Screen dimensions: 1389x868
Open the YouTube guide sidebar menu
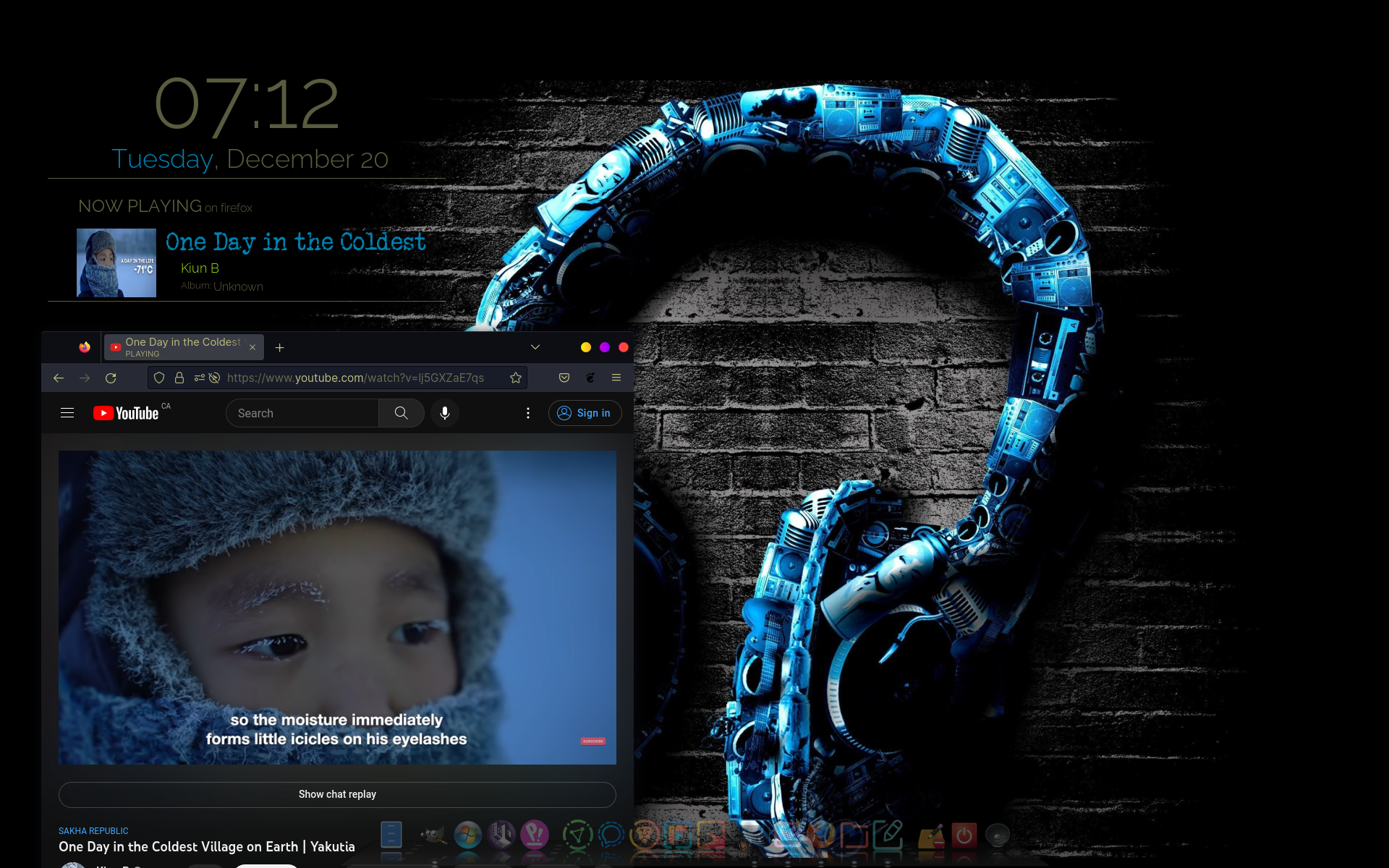[67, 413]
